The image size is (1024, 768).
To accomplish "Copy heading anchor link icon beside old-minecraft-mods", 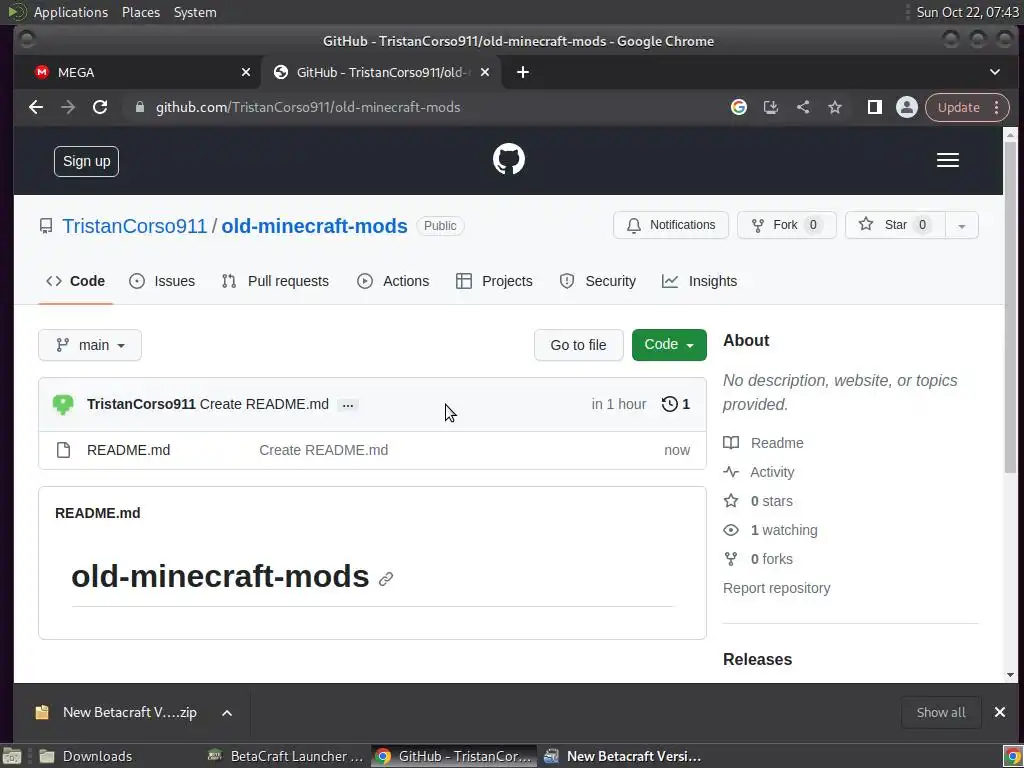I will coord(386,579).
